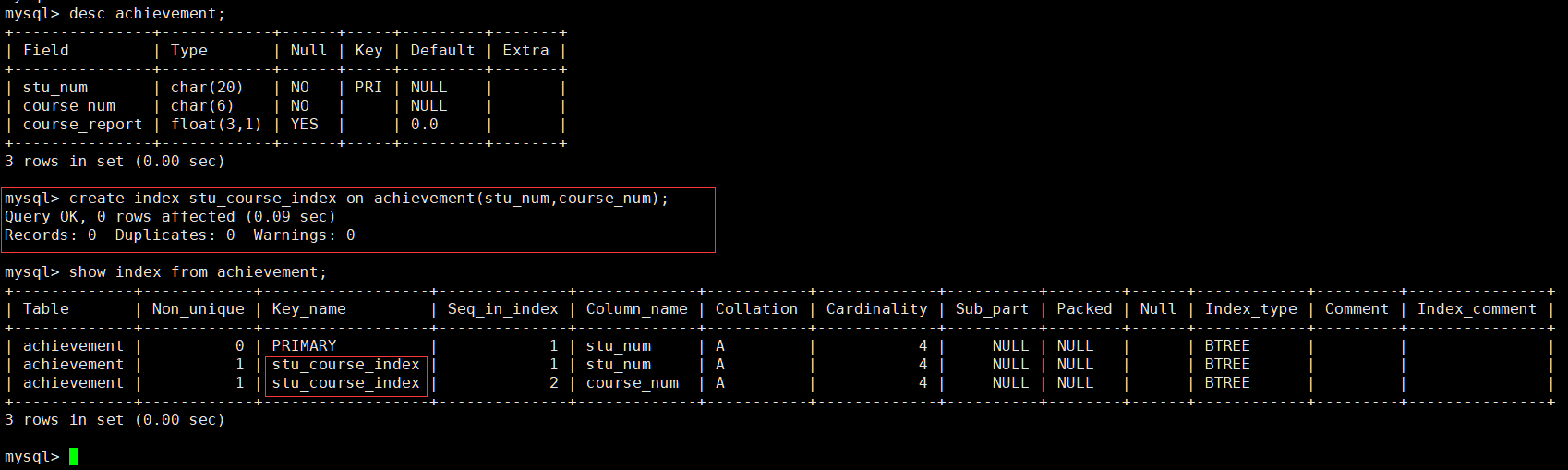1568x470 pixels.
Task: Click the 'YES' null value
Action: (304, 124)
